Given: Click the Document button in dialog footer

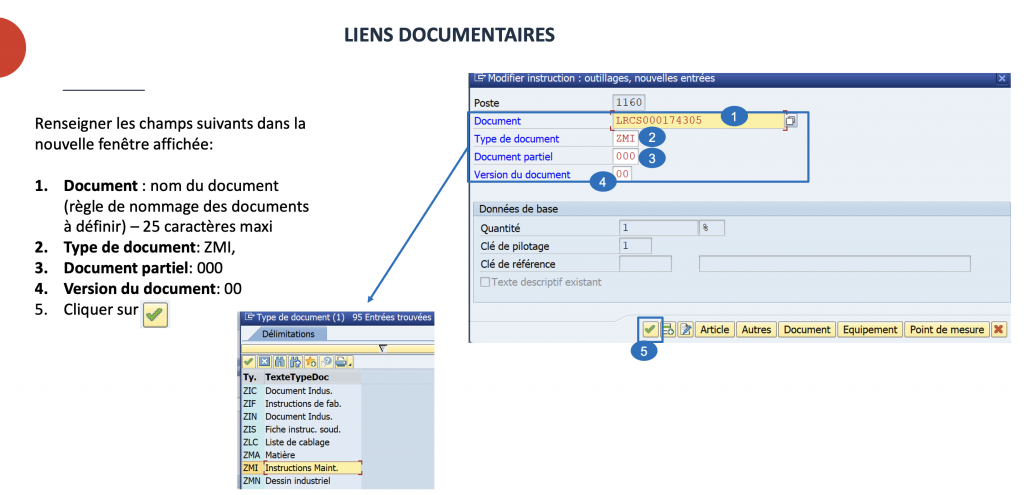Looking at the screenshot, I should coord(806,329).
